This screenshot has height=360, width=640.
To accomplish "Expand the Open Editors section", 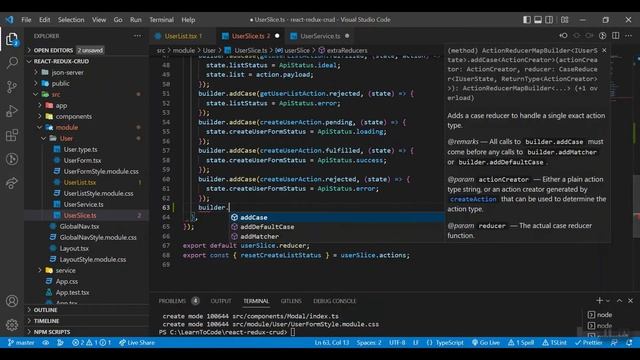I will coord(87,50).
